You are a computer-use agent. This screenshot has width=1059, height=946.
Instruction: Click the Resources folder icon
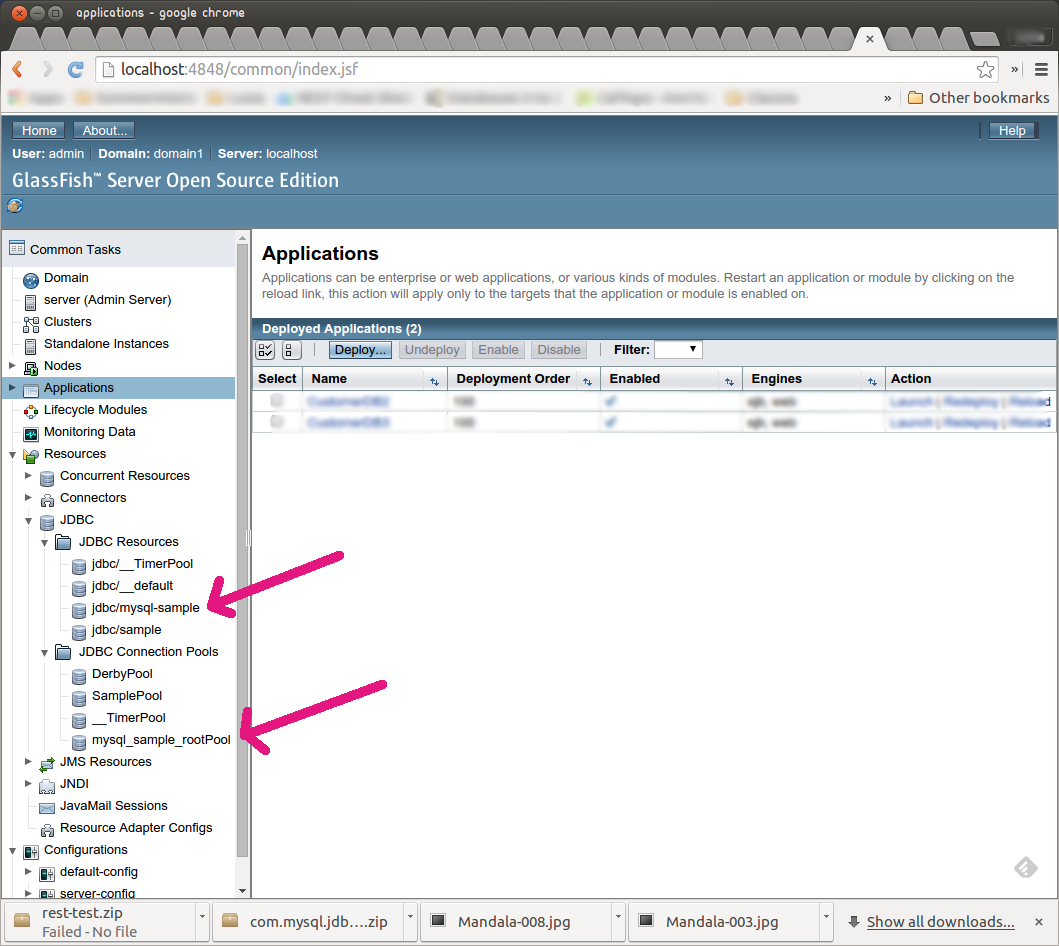[x=30, y=455]
